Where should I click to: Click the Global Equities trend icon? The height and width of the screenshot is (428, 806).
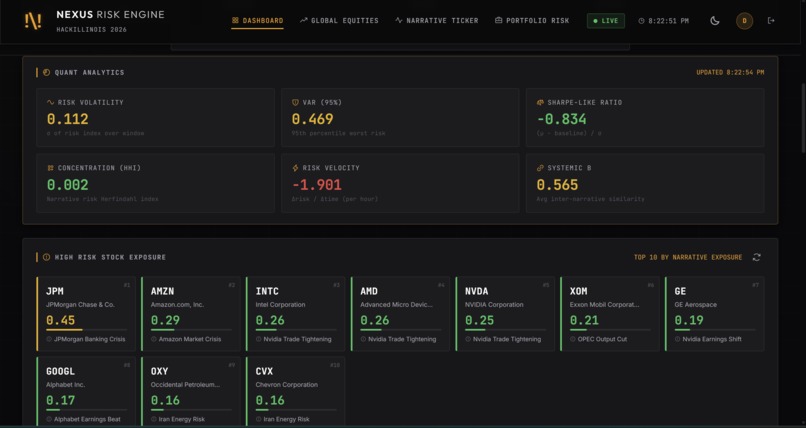(x=303, y=21)
